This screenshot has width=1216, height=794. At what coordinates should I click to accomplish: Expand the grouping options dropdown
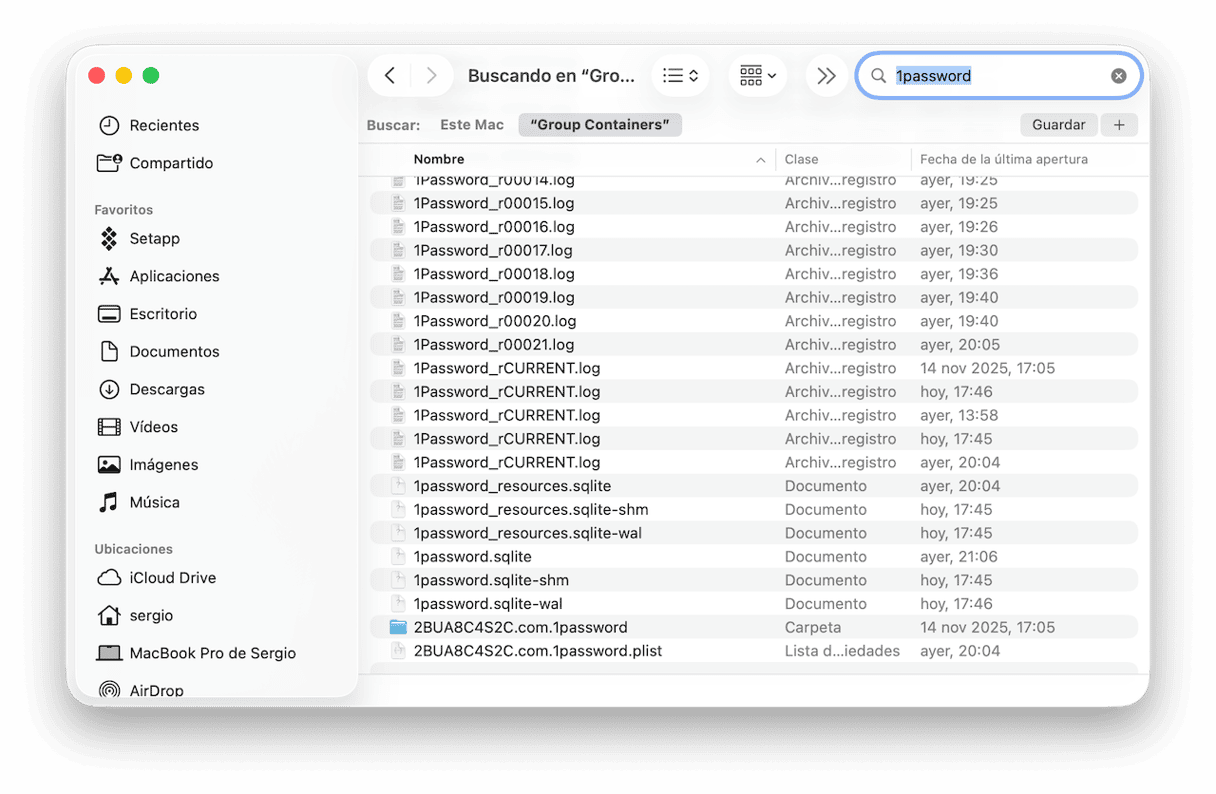coord(758,76)
